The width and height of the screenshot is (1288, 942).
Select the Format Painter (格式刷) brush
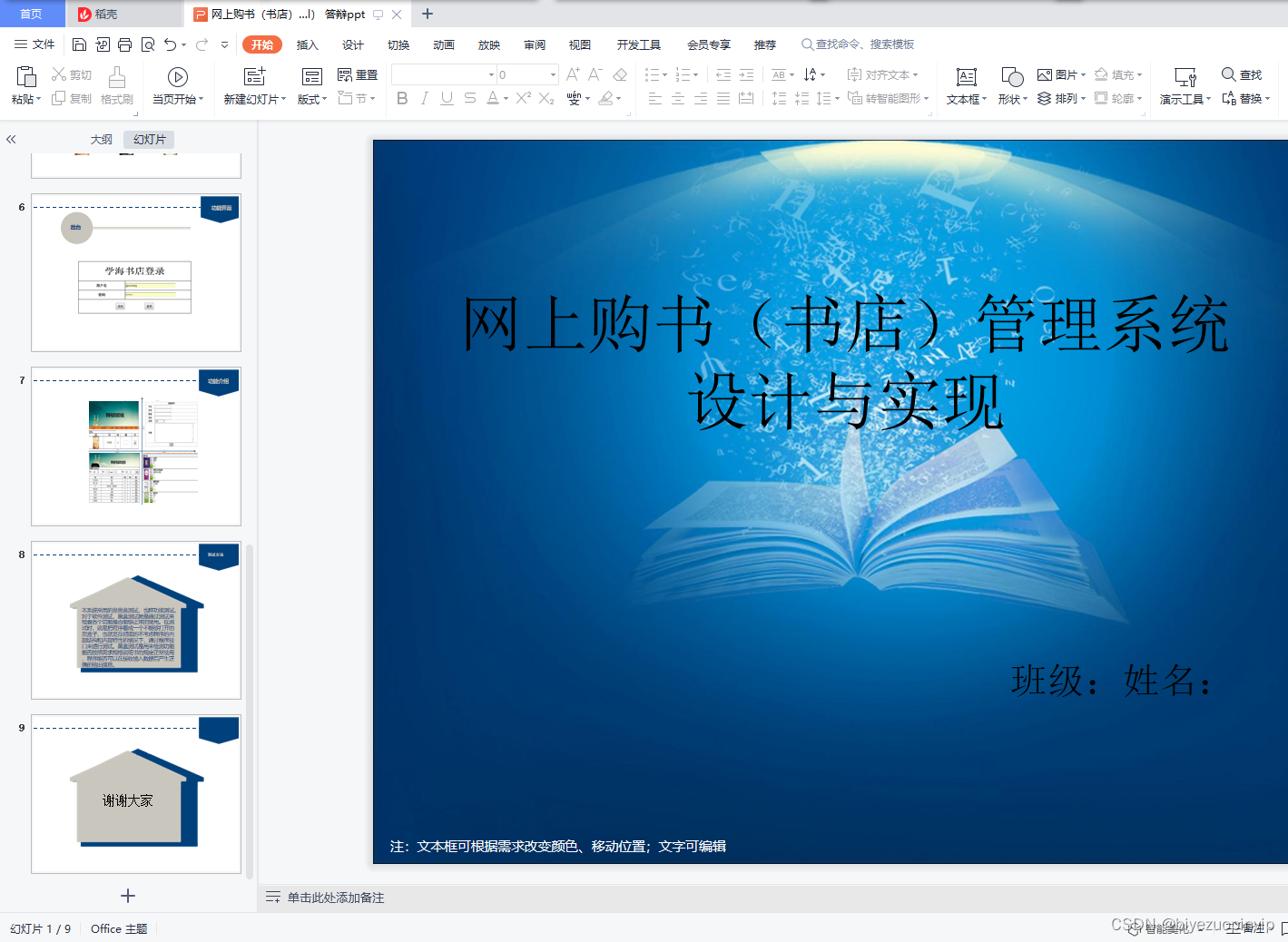click(x=117, y=77)
